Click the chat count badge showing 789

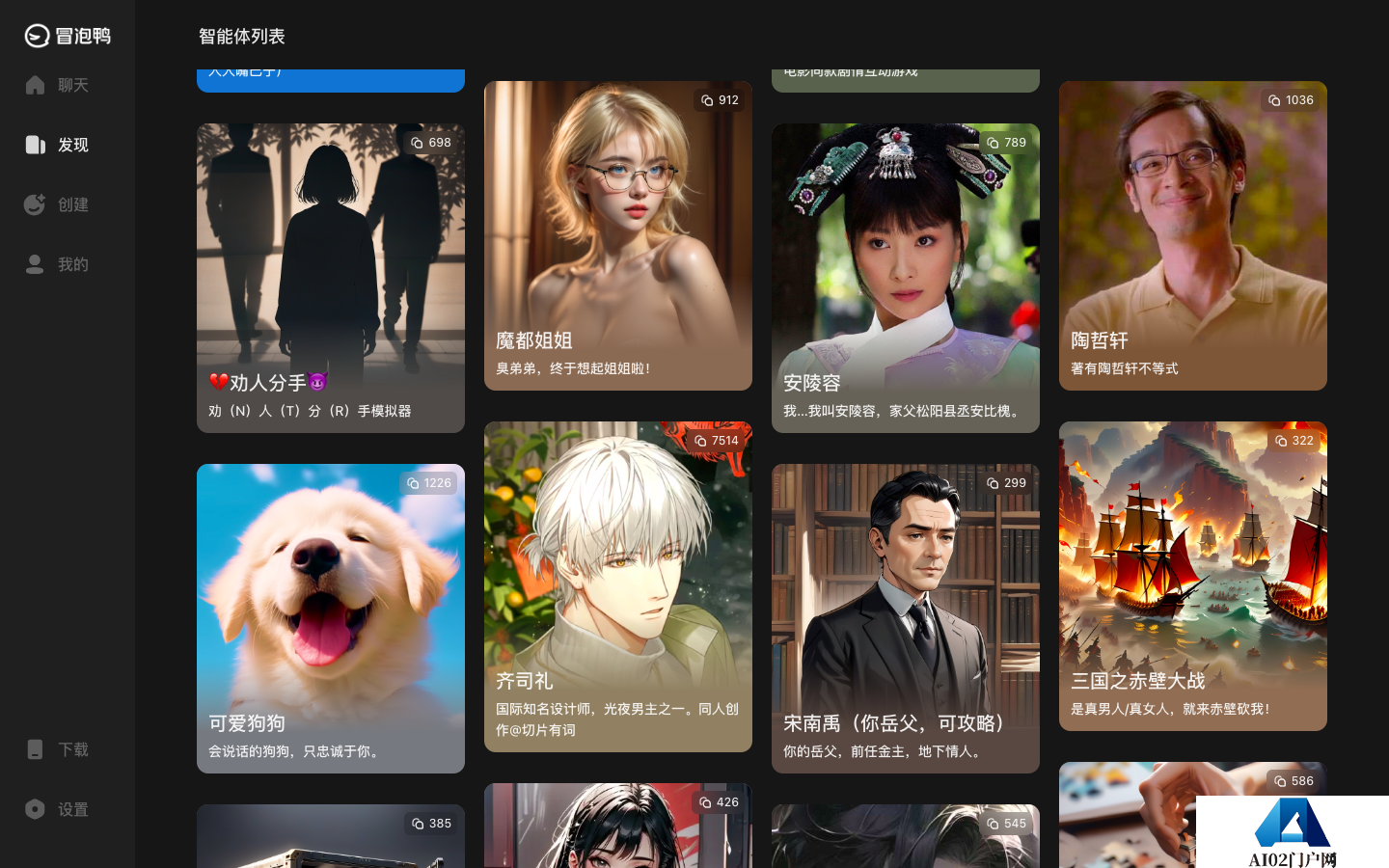point(1006,143)
